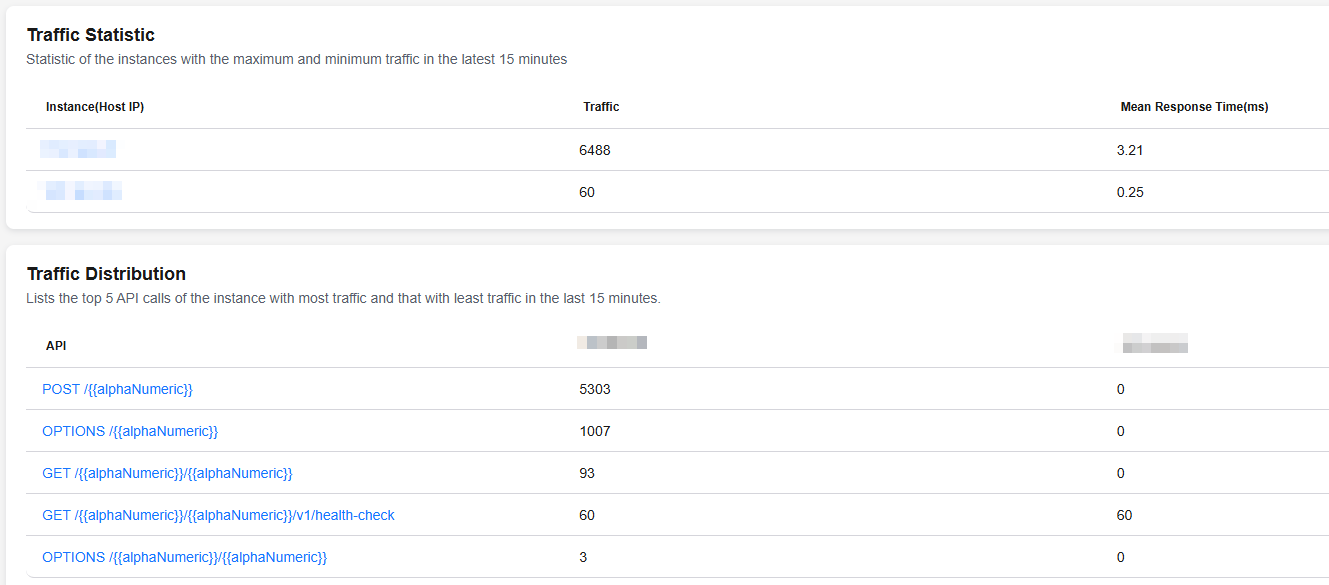Viewport: 1329px width, 585px height.
Task: Open OPTIONS /{{alphaNumeric}}/{{alphaNumeric}} API link
Action: pos(184,557)
